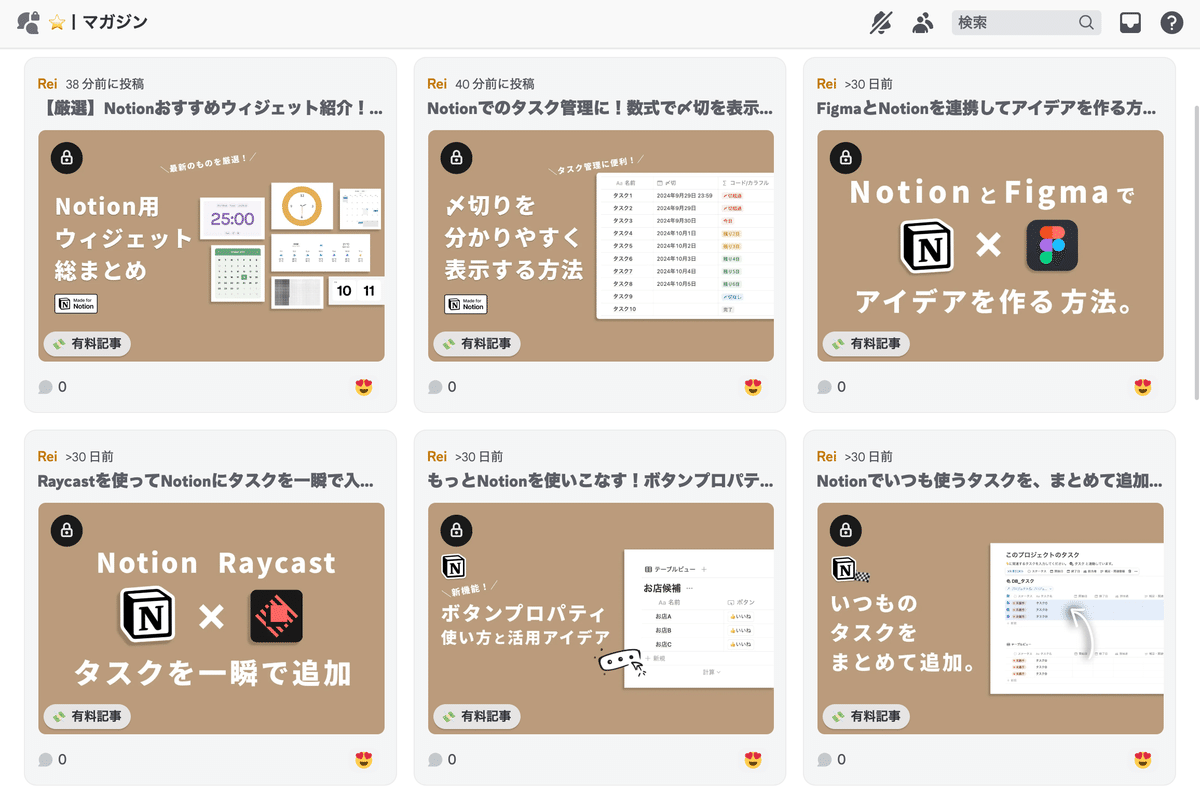Click 有料記事 tag on the いつものタスク post

pos(866,716)
